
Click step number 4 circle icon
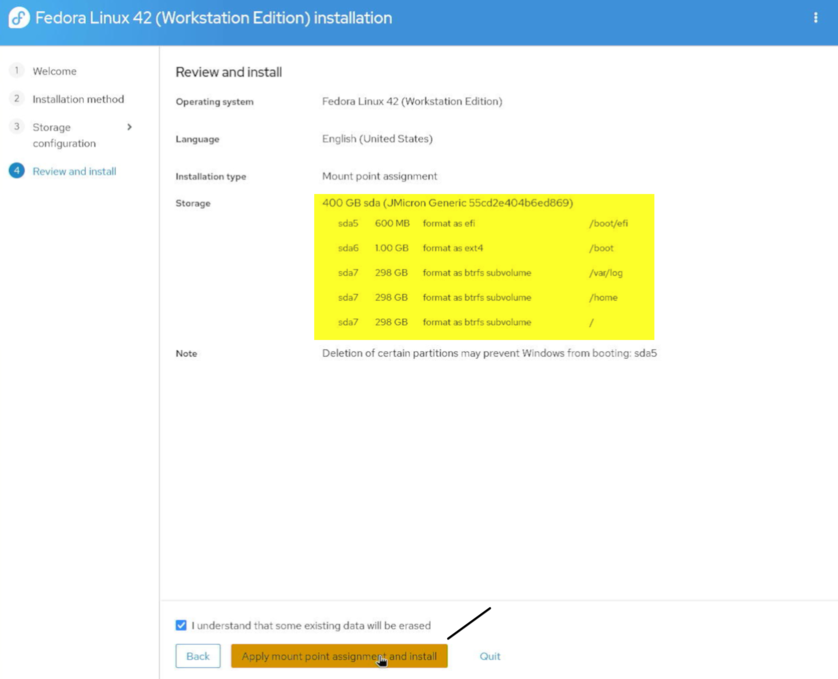(x=17, y=171)
